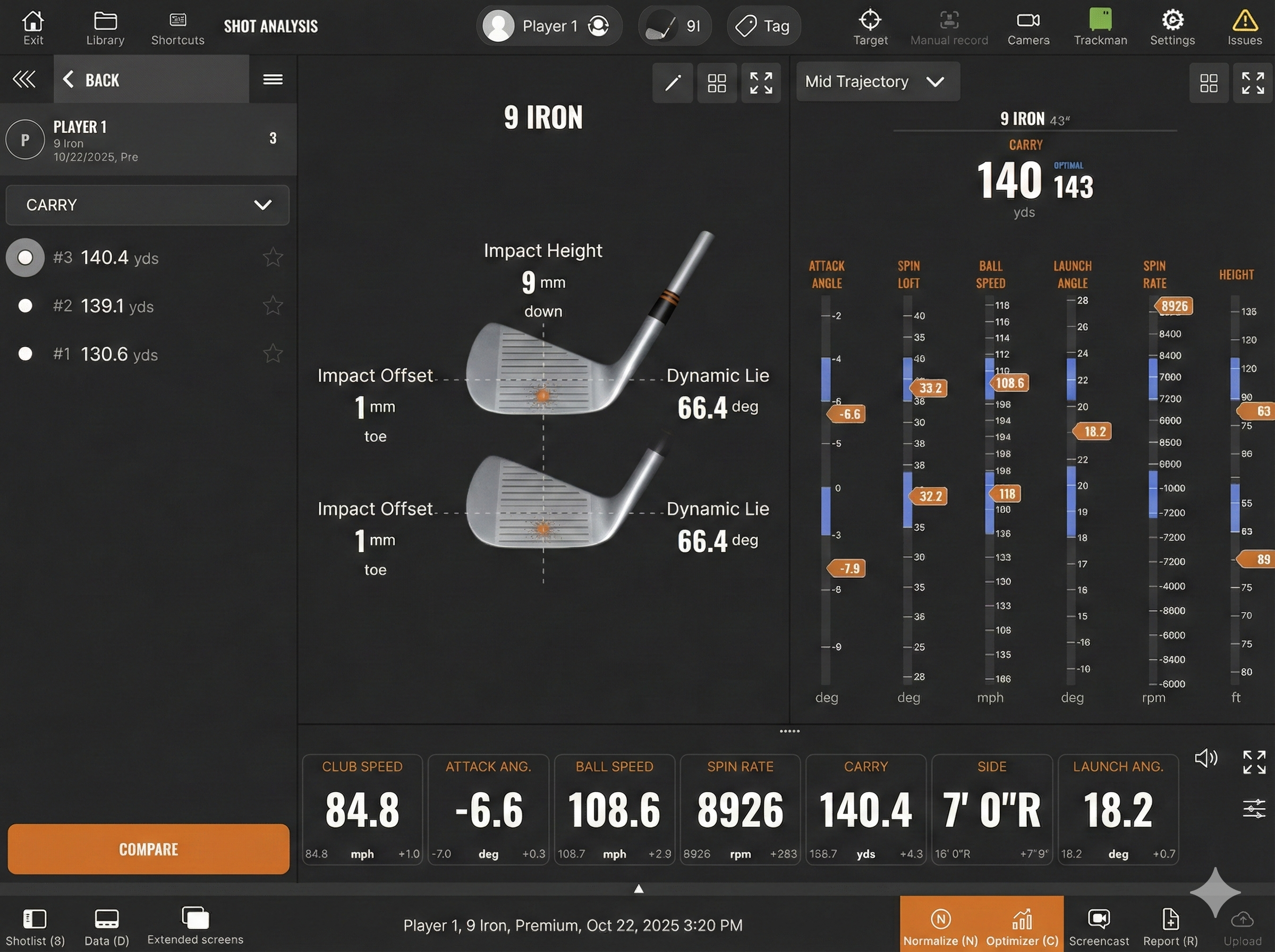Open the adjustment sliders control near bottom right
The image size is (1275, 952).
click(x=1254, y=809)
